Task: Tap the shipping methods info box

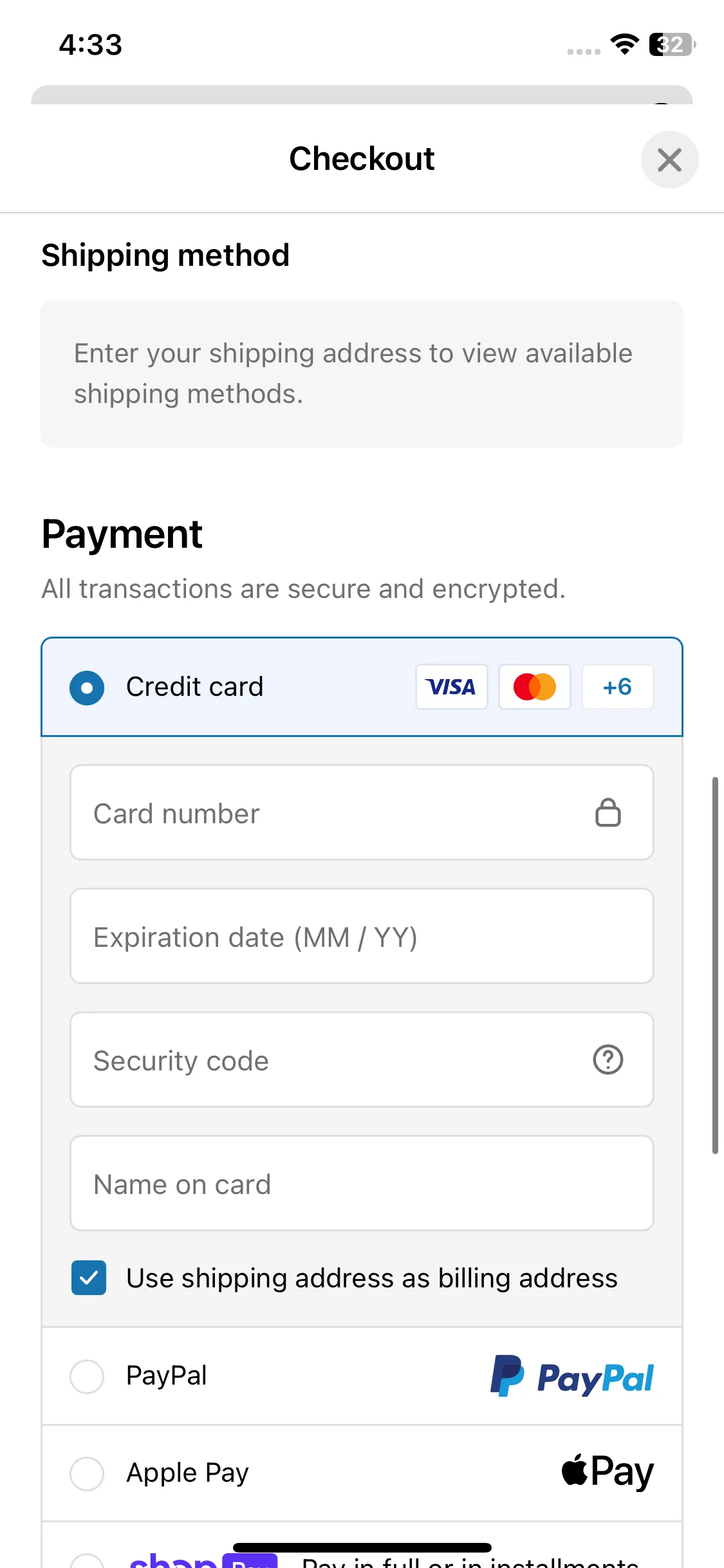Action: (362, 374)
